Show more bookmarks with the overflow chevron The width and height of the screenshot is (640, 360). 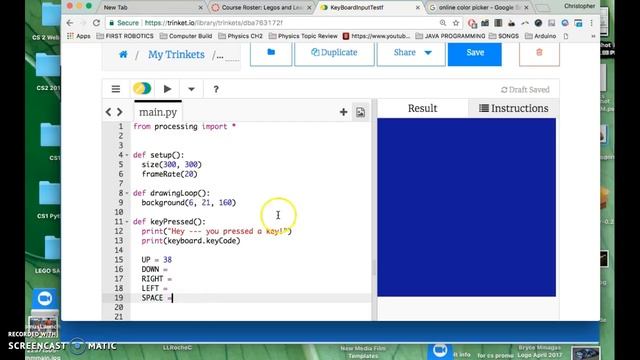[x=593, y=36]
